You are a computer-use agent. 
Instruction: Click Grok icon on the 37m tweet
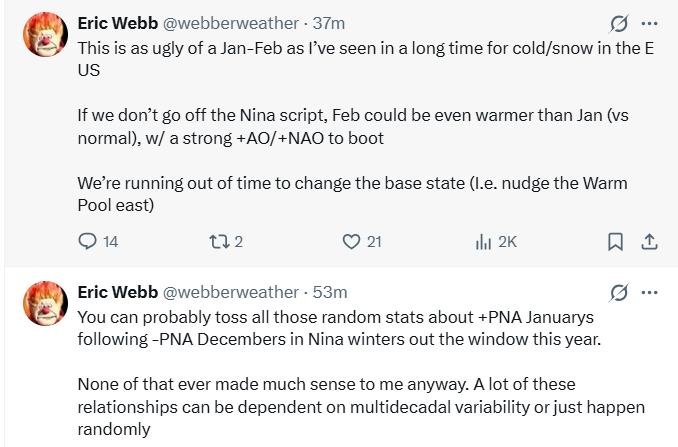(x=619, y=23)
